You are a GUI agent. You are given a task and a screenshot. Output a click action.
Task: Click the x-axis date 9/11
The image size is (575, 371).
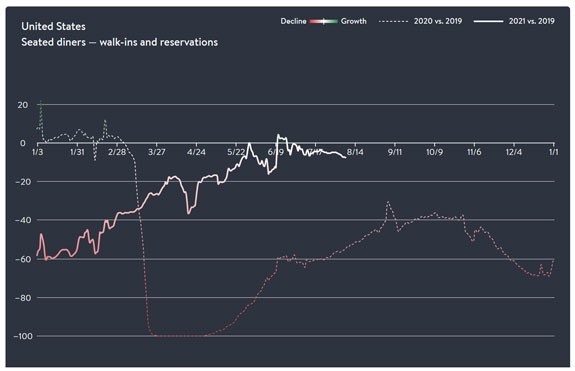395,152
